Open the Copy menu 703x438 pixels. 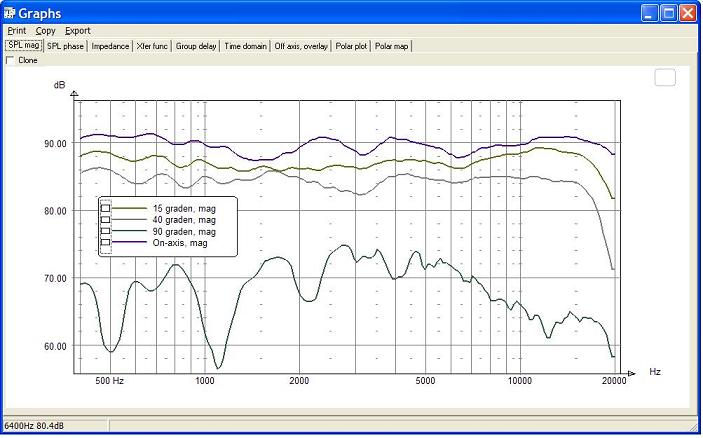tap(45, 31)
